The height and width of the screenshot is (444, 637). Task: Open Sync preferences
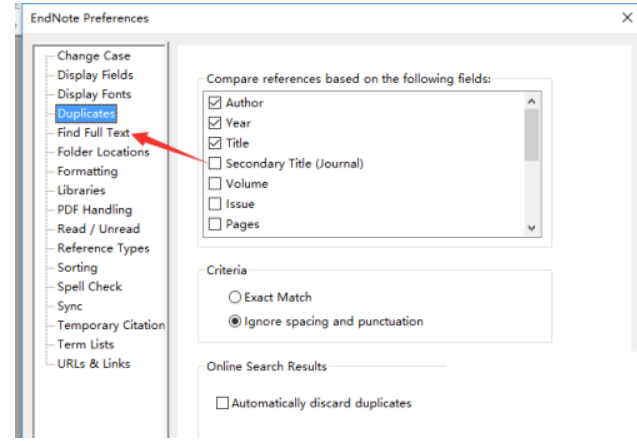[x=70, y=306]
